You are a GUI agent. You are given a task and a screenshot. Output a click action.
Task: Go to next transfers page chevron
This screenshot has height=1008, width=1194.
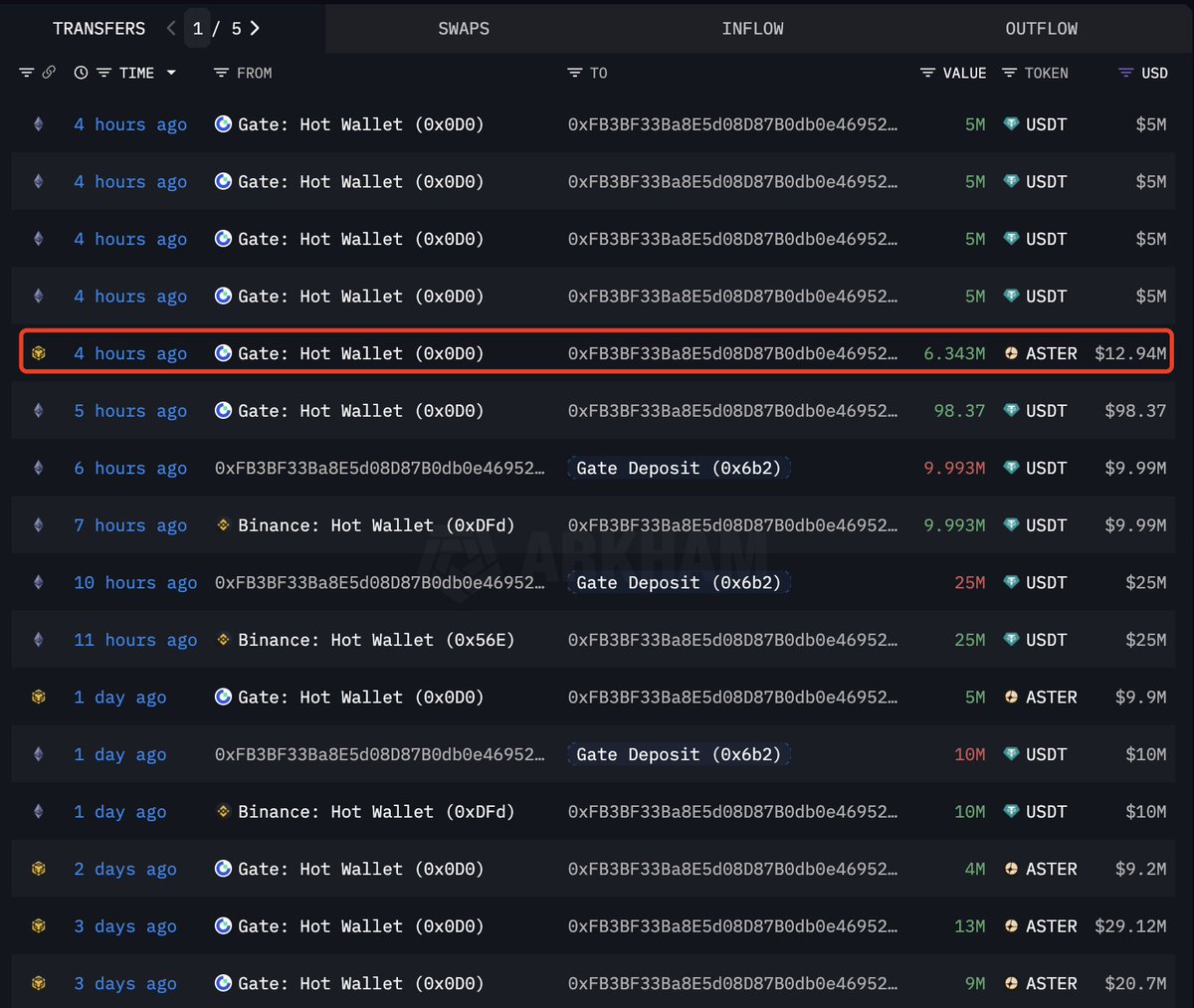[255, 29]
